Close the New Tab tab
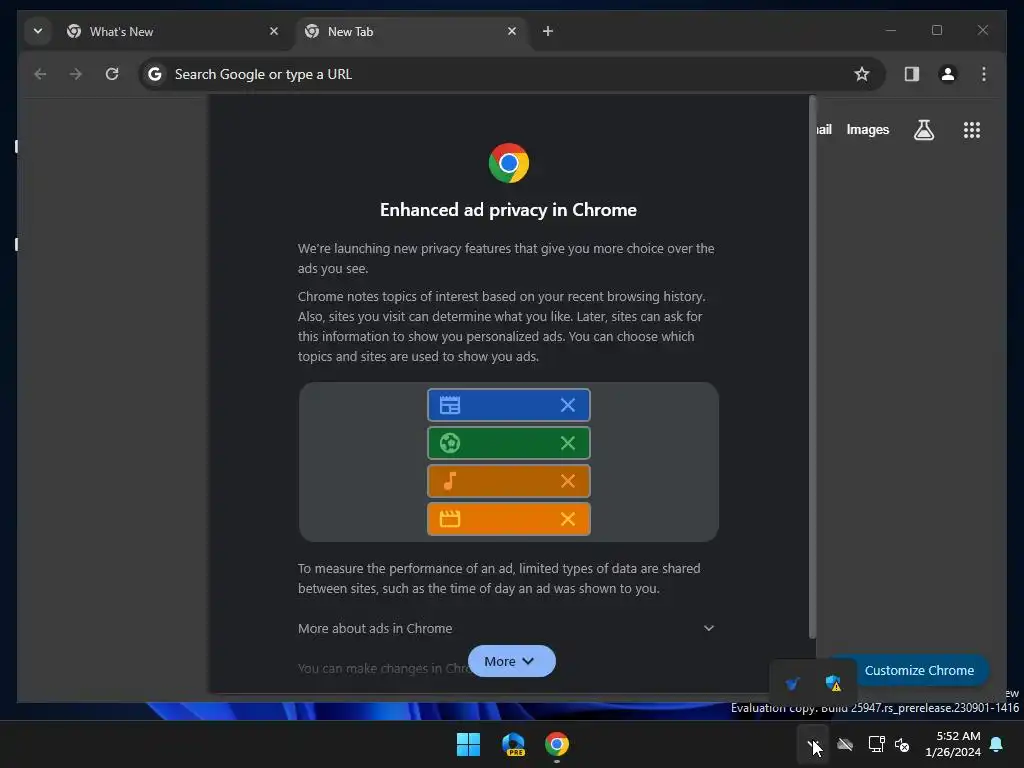The height and width of the screenshot is (768, 1024). pos(512,31)
